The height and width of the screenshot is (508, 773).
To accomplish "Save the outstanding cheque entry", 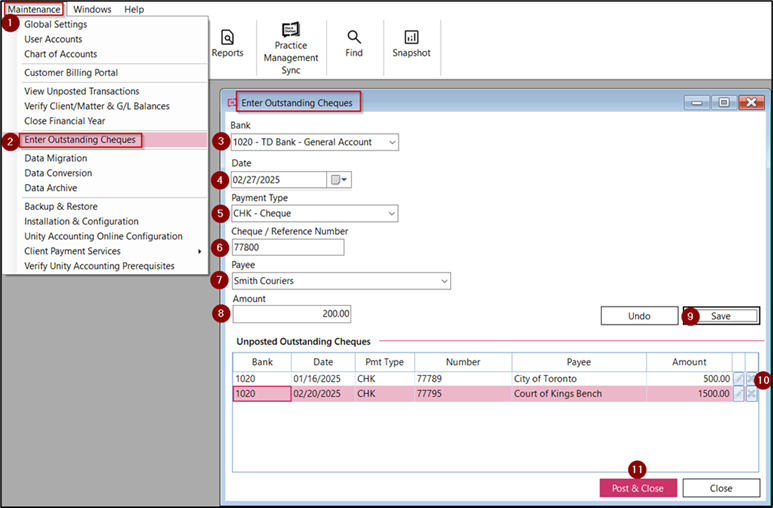I will [721, 316].
